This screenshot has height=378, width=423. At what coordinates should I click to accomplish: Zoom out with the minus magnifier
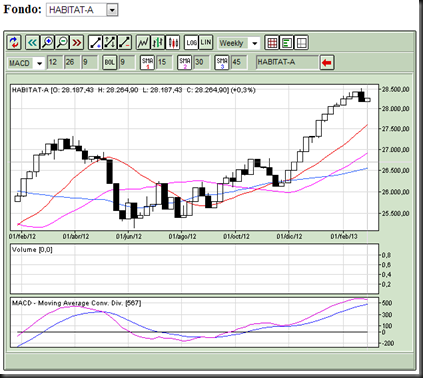pyautogui.click(x=62, y=43)
